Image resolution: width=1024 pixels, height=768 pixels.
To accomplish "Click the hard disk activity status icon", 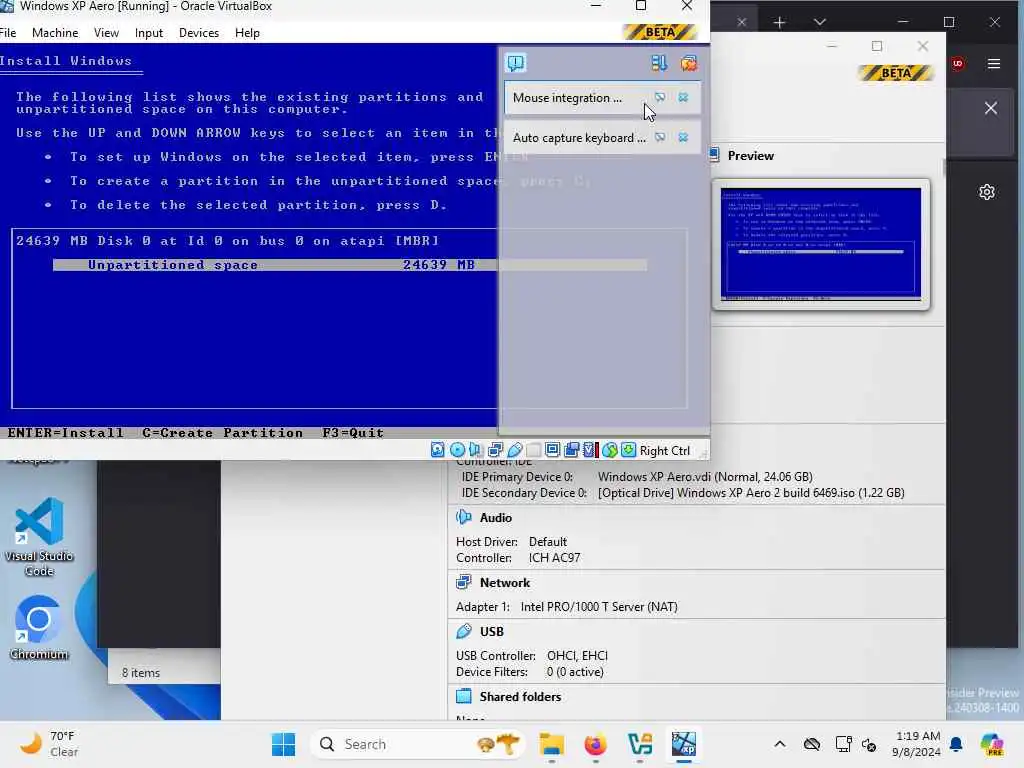I will click(438, 450).
